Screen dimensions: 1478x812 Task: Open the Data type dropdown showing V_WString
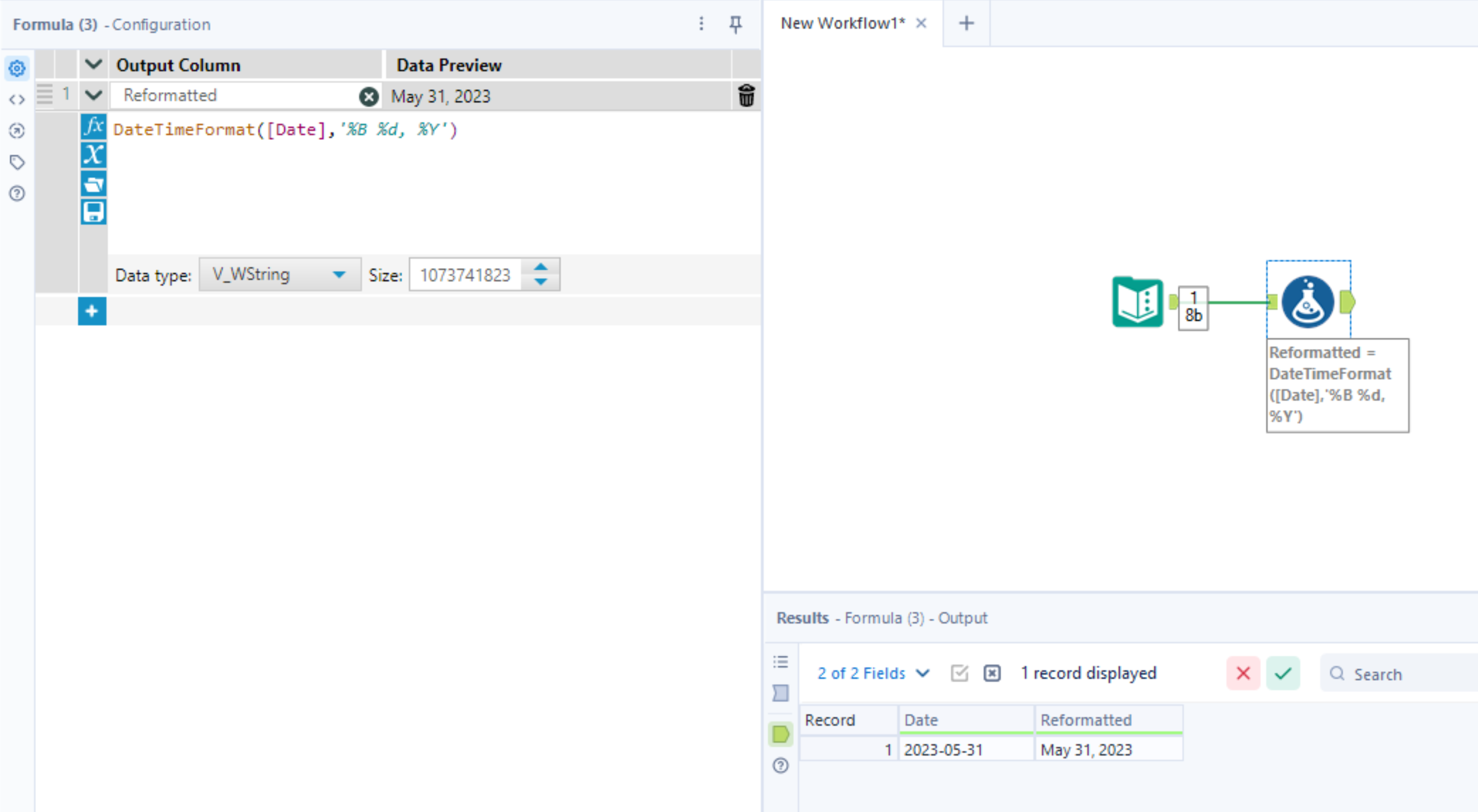tap(279, 274)
